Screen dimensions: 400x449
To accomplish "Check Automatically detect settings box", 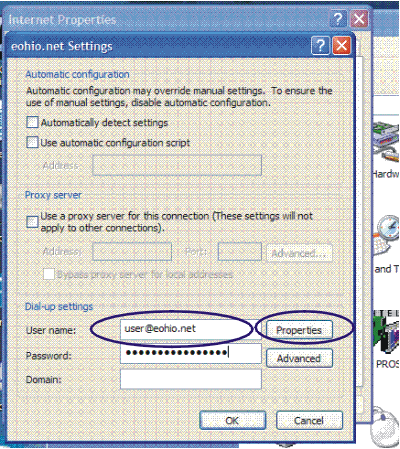I will coord(32,122).
